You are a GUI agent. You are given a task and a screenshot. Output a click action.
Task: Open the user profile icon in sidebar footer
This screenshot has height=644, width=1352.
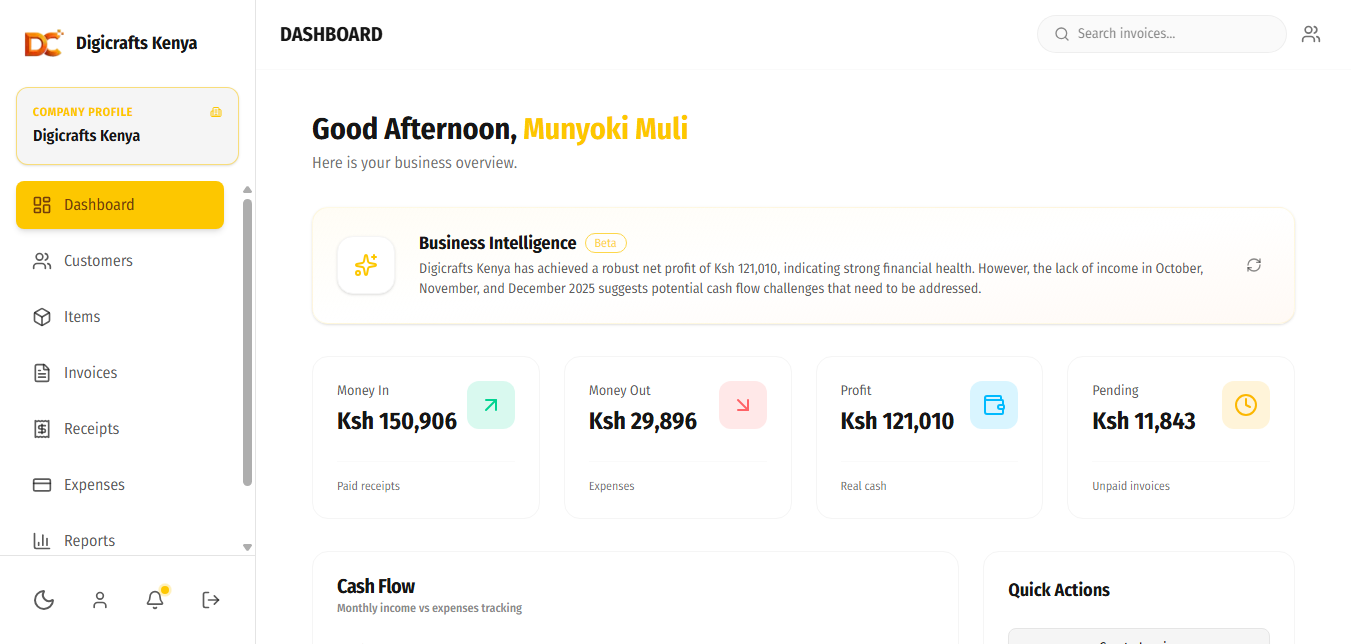(100, 600)
